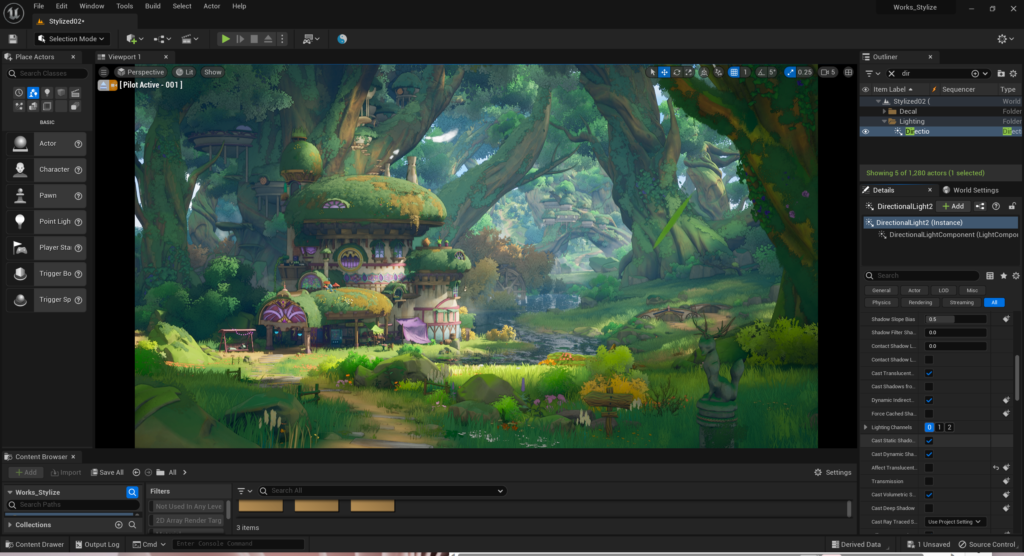
Task: Open the viewport hamburger options menu
Action: [105, 72]
